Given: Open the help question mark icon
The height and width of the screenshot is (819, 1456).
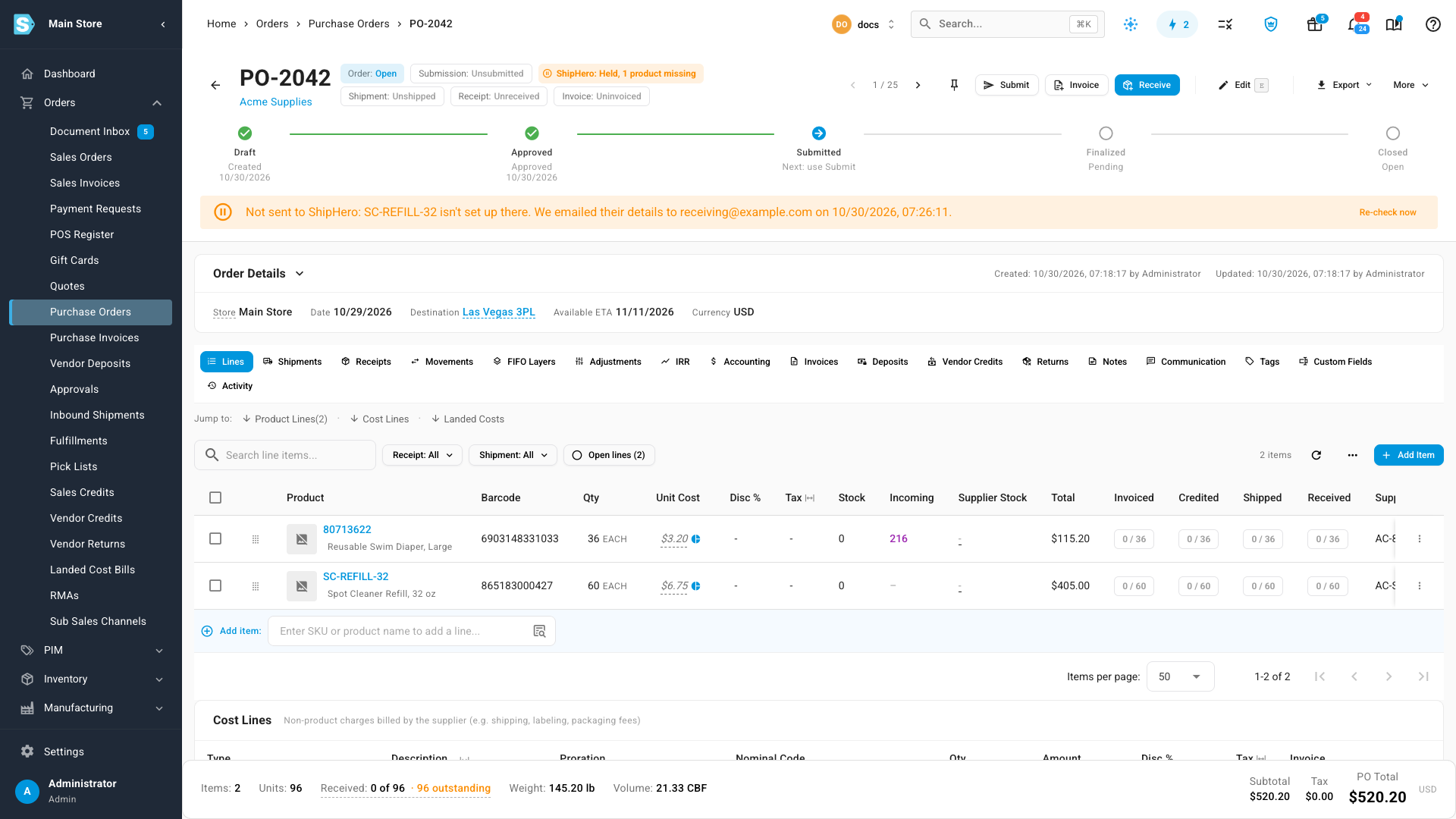Looking at the screenshot, I should 1432,24.
